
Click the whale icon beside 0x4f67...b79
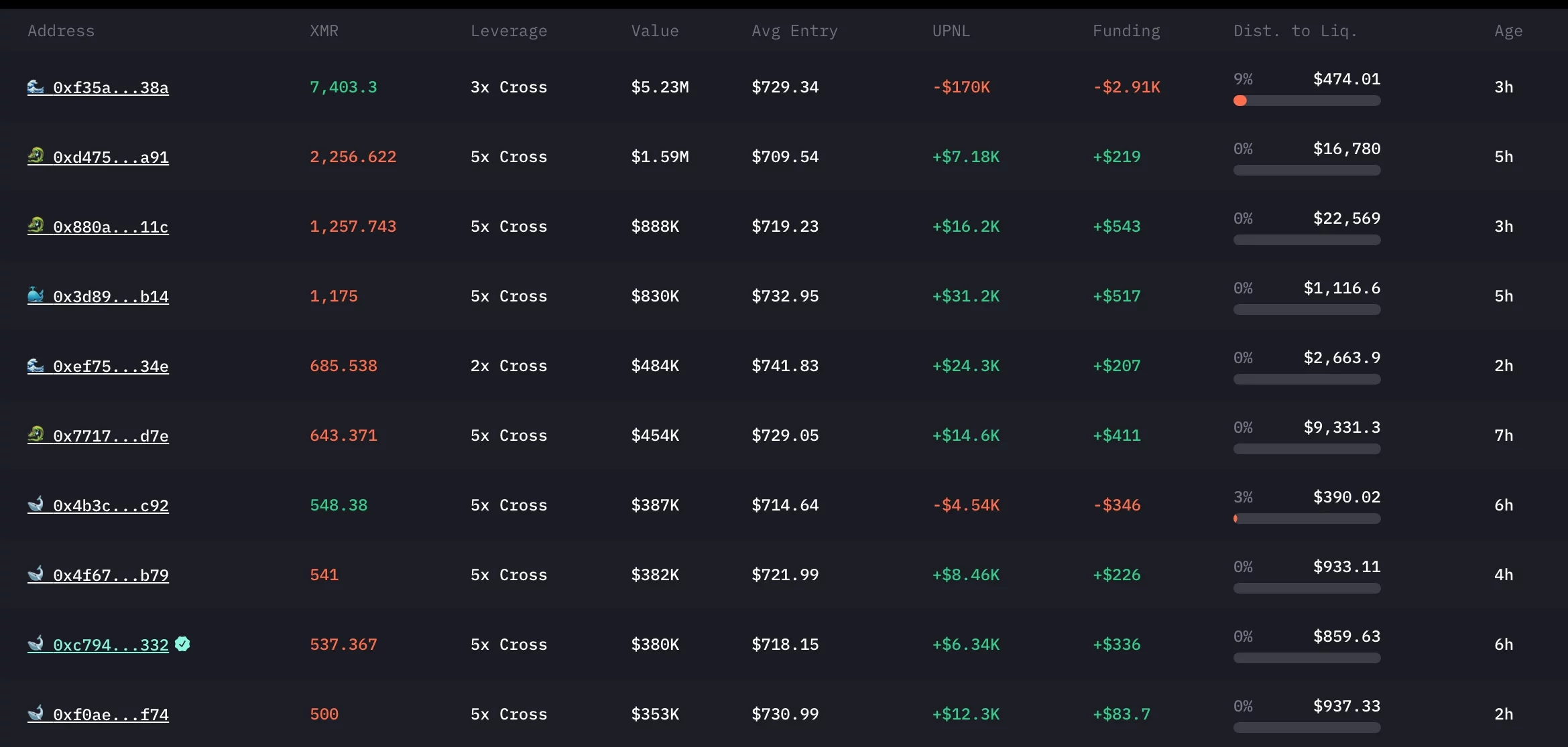[37, 574]
